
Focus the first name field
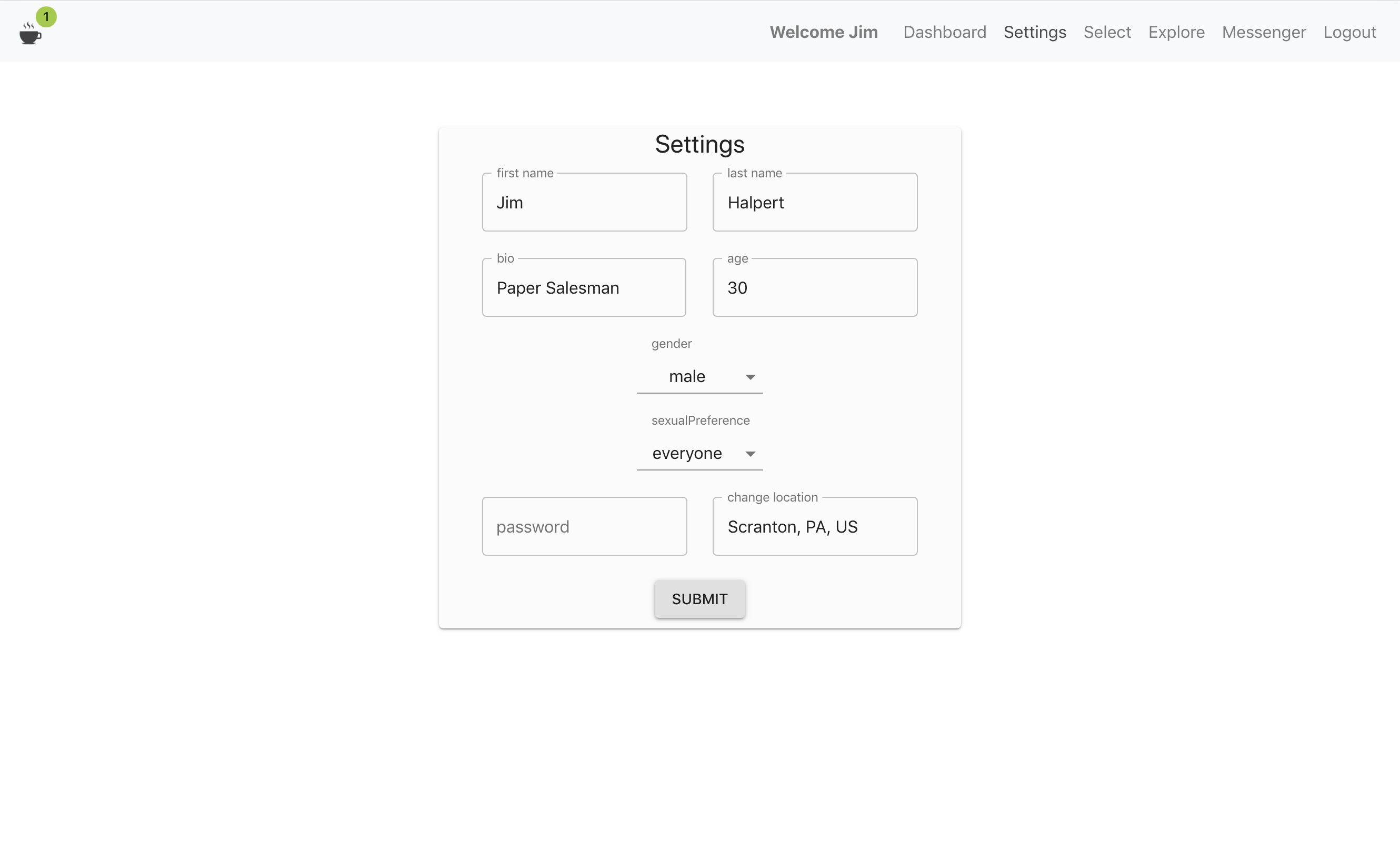[584, 203]
